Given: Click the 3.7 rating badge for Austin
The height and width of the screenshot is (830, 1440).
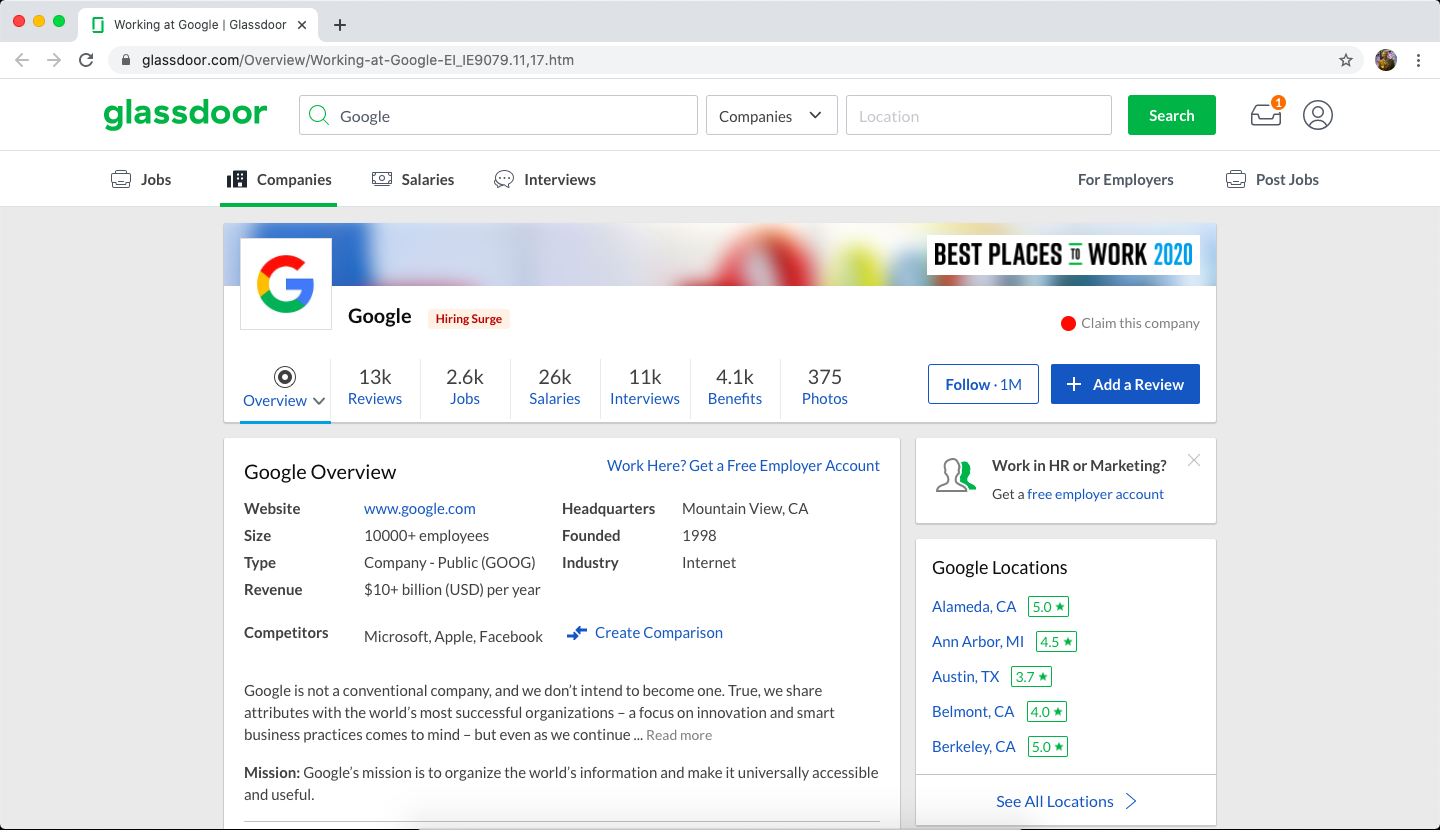Looking at the screenshot, I should point(1032,676).
